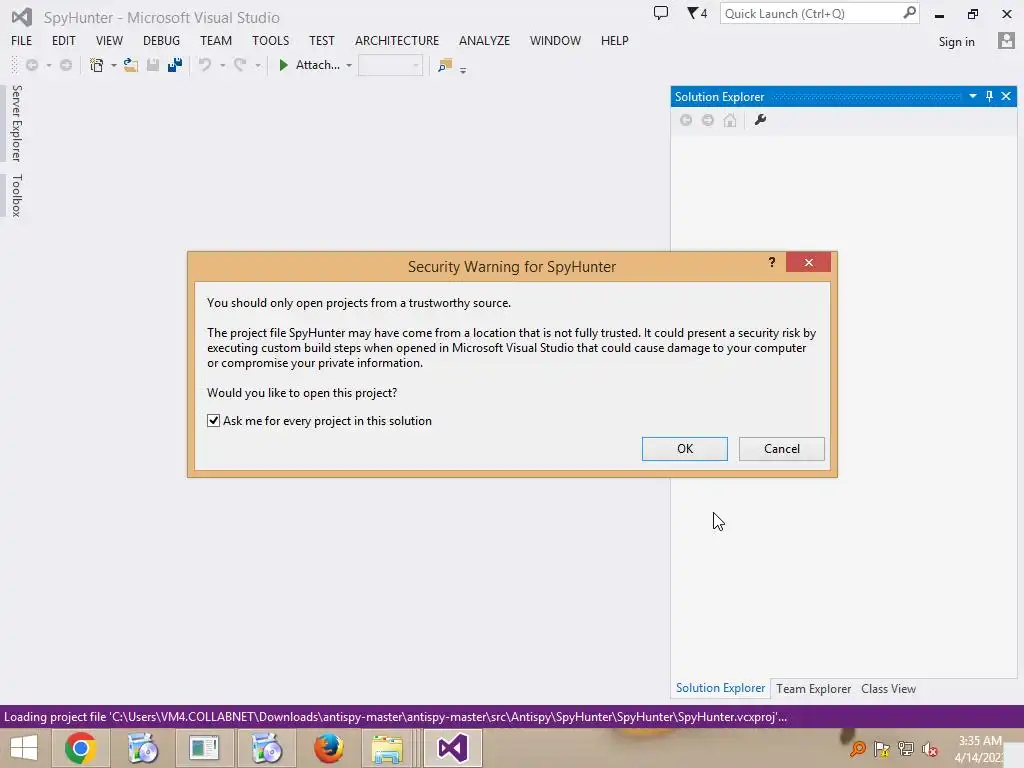Open Firefox from the taskbar
1024x768 pixels.
tap(328, 748)
